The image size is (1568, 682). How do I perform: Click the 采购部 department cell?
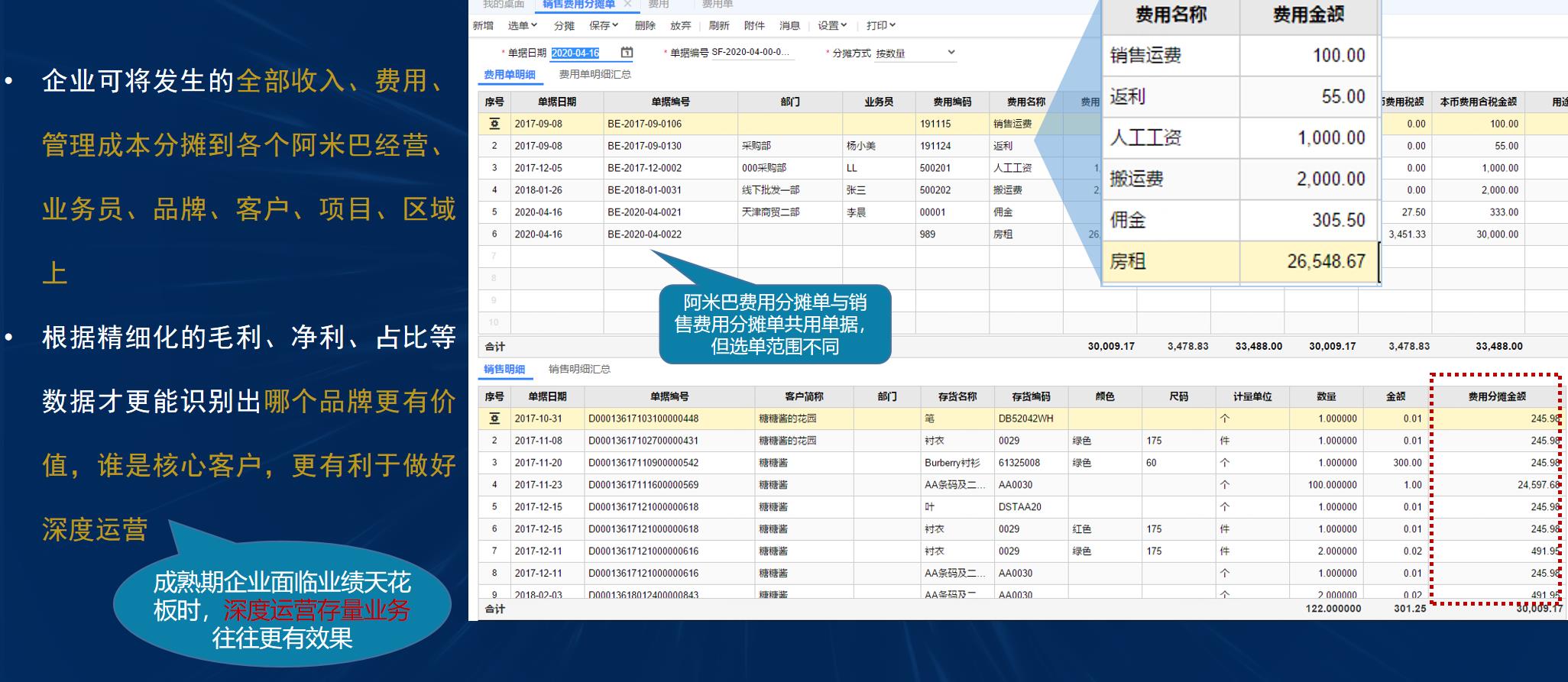click(x=790, y=146)
